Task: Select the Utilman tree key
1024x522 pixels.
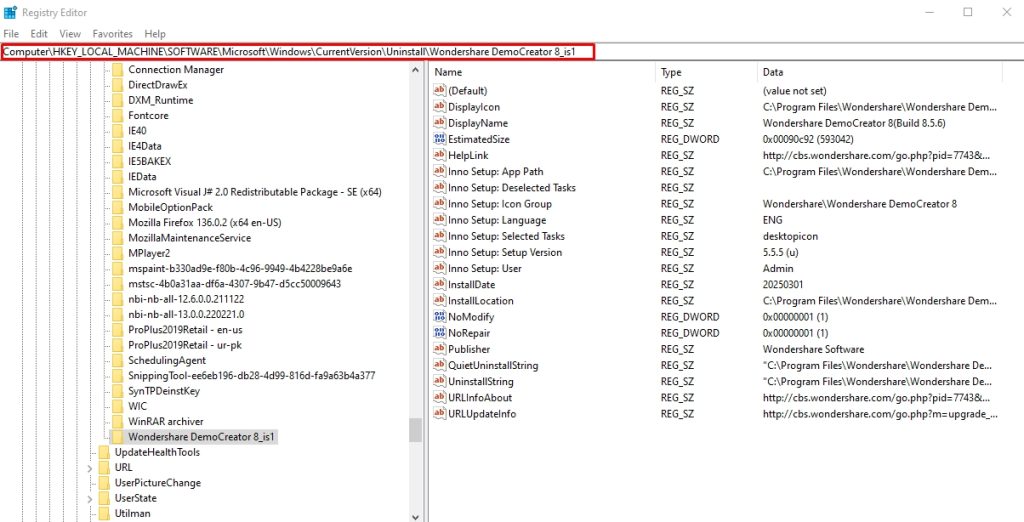Action: [132, 514]
